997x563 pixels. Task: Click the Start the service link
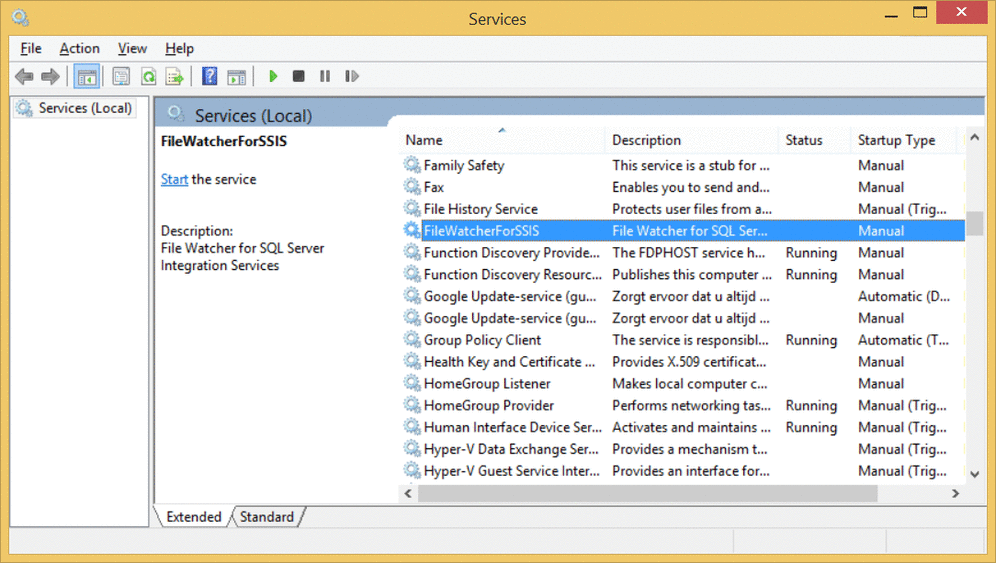click(174, 179)
